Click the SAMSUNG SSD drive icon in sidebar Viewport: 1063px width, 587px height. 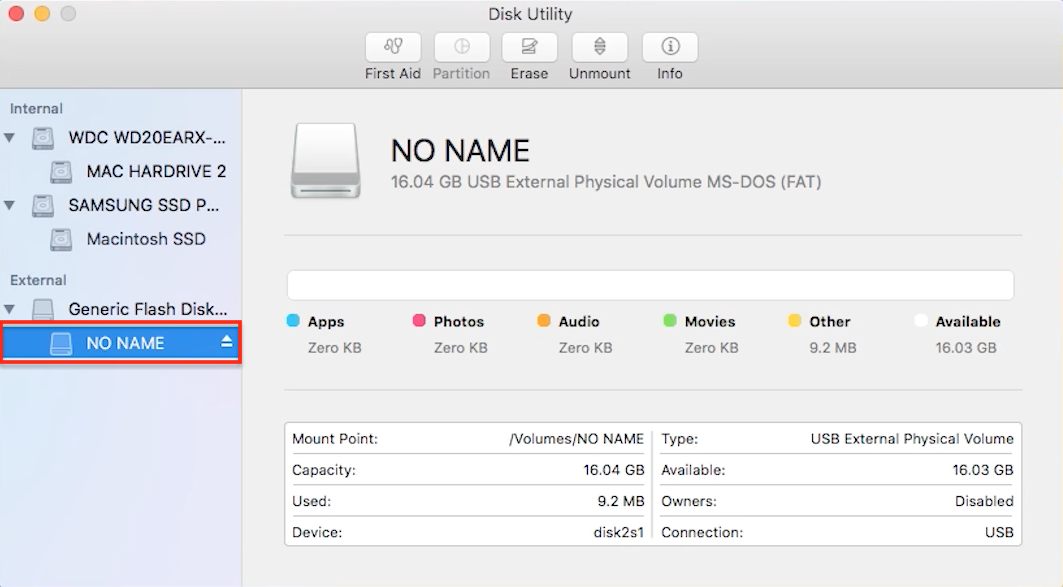pyautogui.click(x=42, y=205)
